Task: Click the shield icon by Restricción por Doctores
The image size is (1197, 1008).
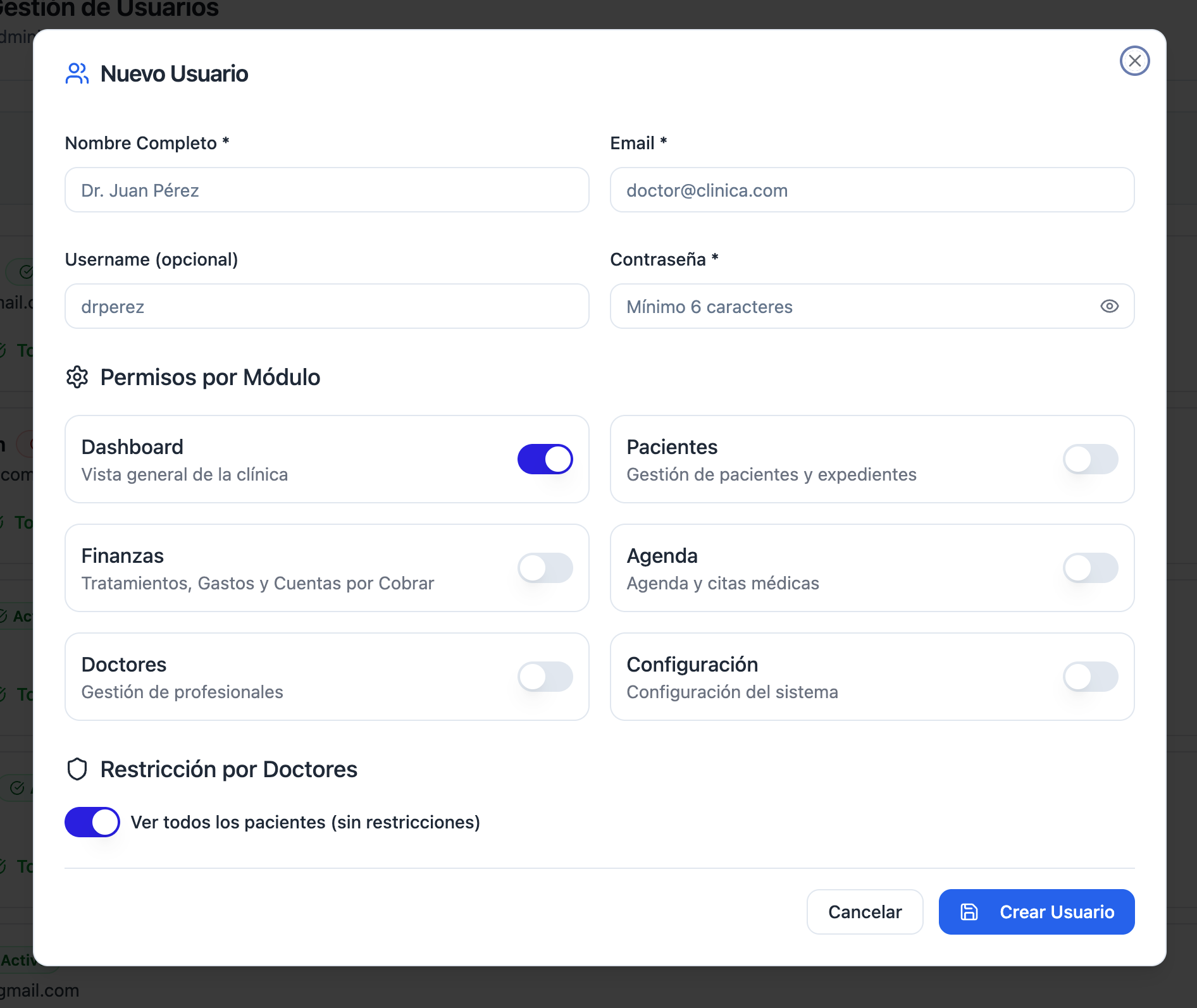Action: [x=77, y=769]
